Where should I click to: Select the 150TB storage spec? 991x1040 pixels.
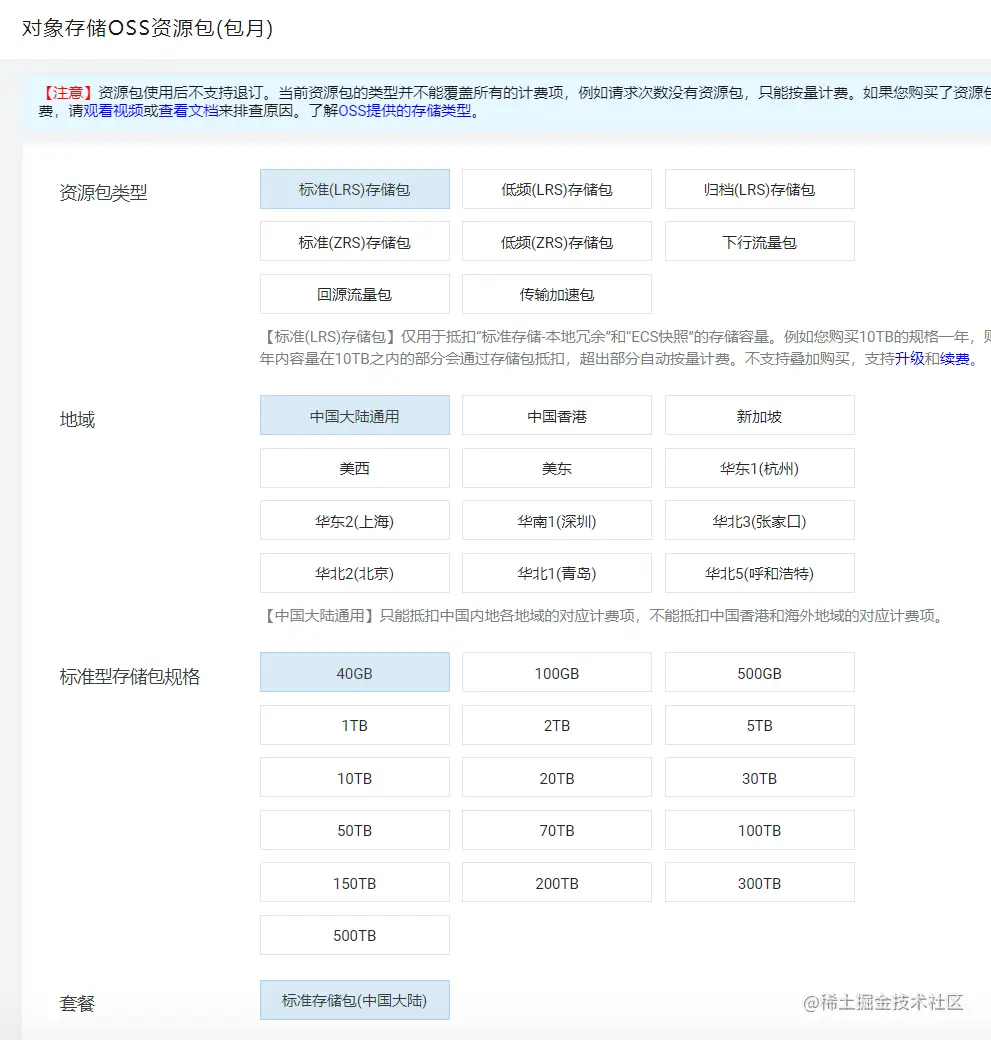pyautogui.click(x=354, y=883)
